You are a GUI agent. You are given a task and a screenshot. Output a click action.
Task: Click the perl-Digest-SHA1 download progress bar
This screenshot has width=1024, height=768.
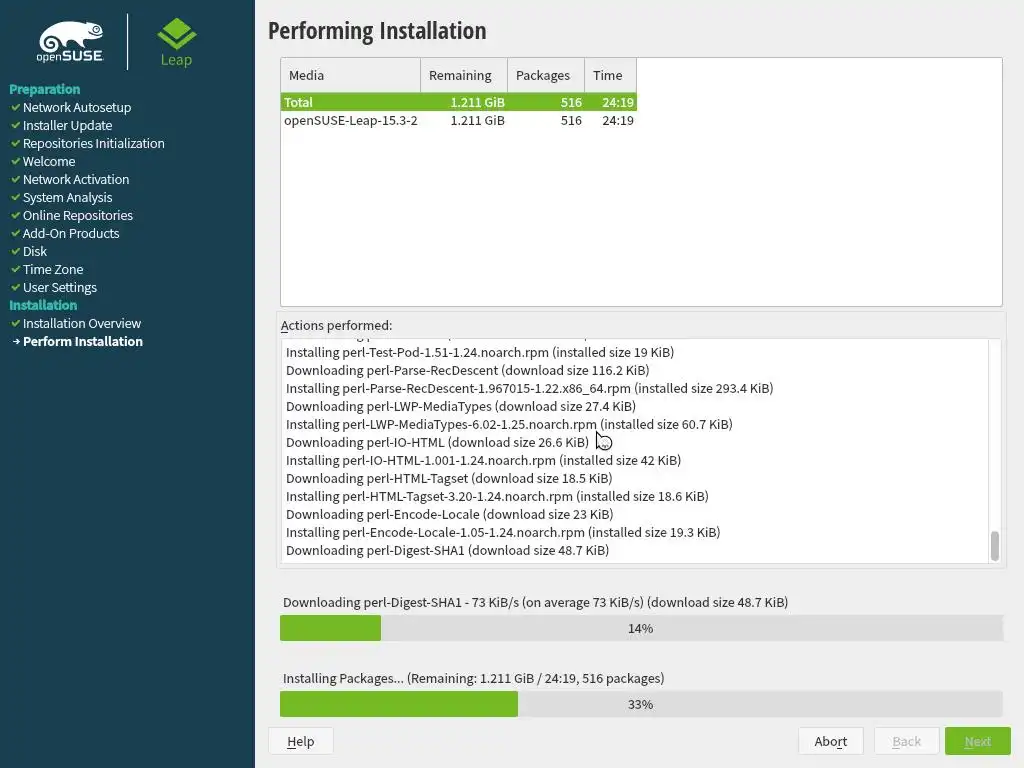(x=641, y=628)
